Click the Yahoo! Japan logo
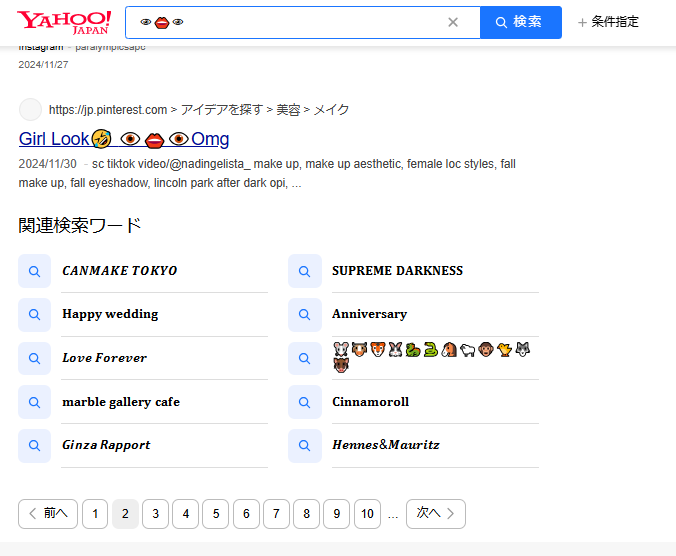 (64, 22)
